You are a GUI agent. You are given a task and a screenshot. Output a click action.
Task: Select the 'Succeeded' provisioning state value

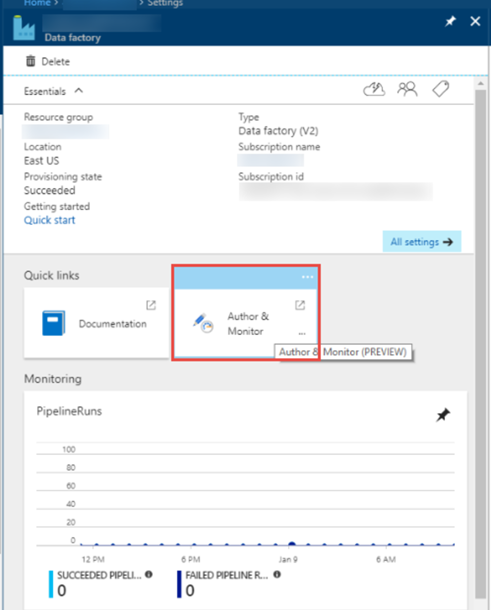(49, 191)
